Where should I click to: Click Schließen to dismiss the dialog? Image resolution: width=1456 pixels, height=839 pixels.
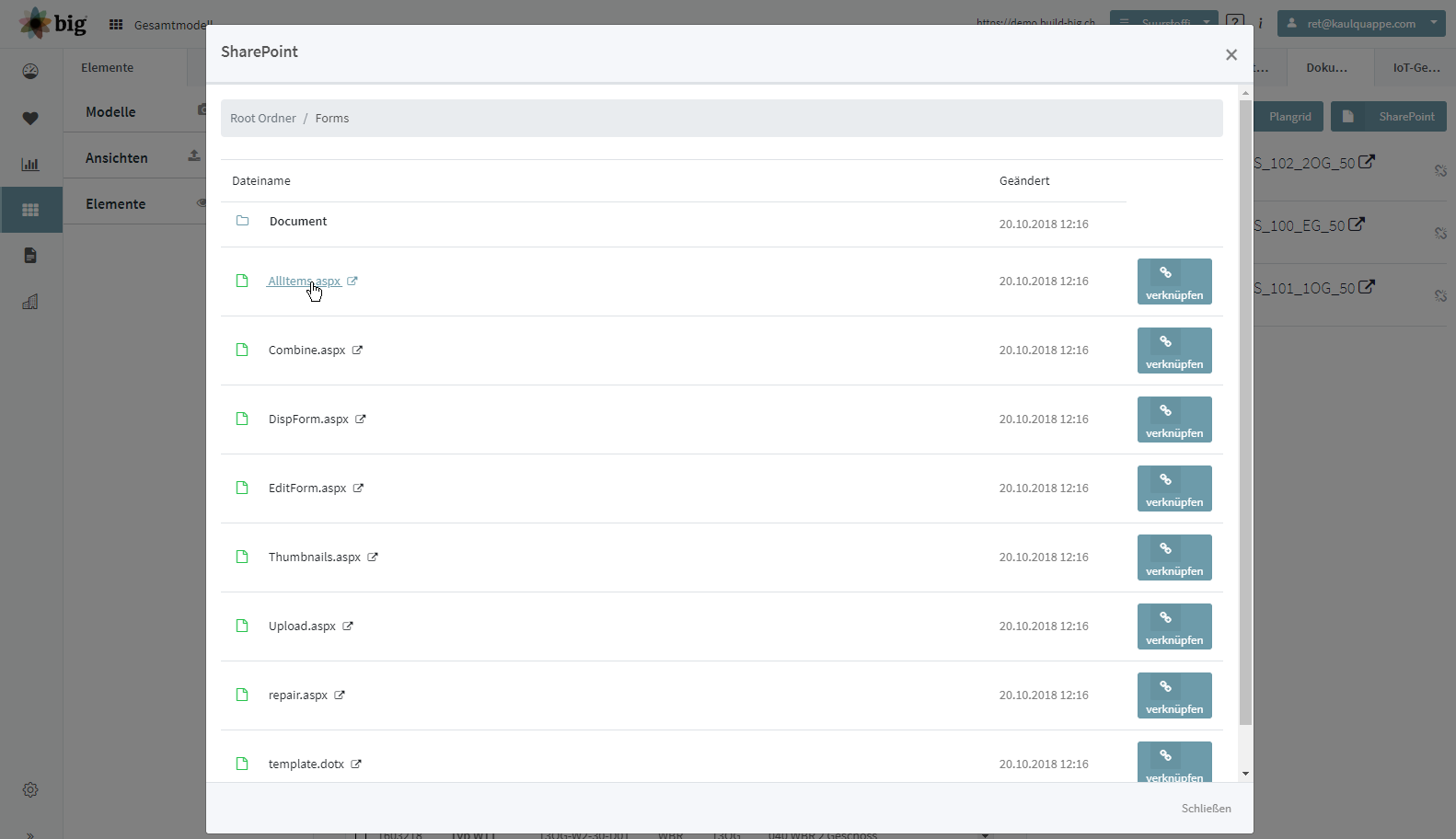[x=1206, y=809]
